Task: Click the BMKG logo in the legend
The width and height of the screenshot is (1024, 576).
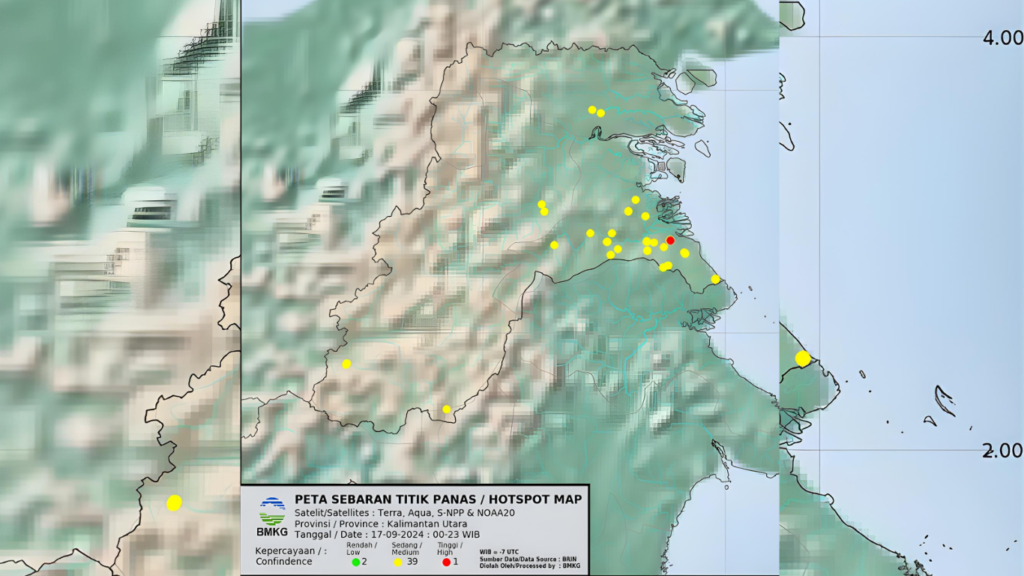Action: 272,517
